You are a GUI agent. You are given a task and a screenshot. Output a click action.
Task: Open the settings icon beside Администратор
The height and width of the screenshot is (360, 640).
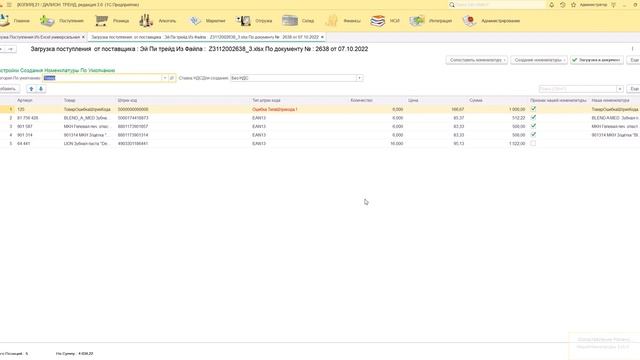(x=613, y=5)
